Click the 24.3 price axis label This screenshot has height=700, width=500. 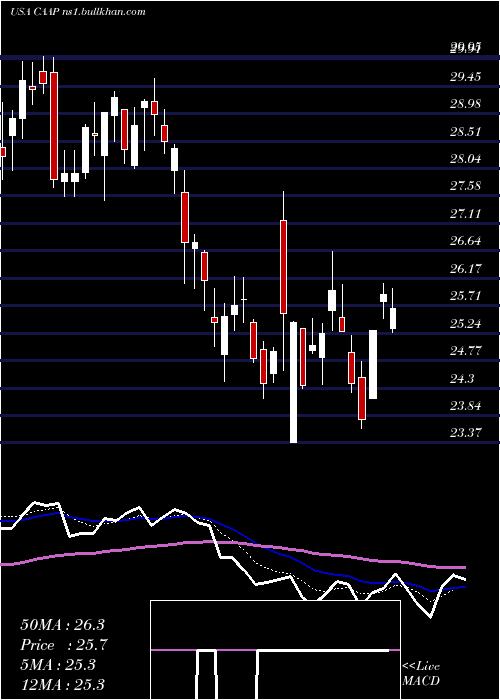(x=462, y=379)
